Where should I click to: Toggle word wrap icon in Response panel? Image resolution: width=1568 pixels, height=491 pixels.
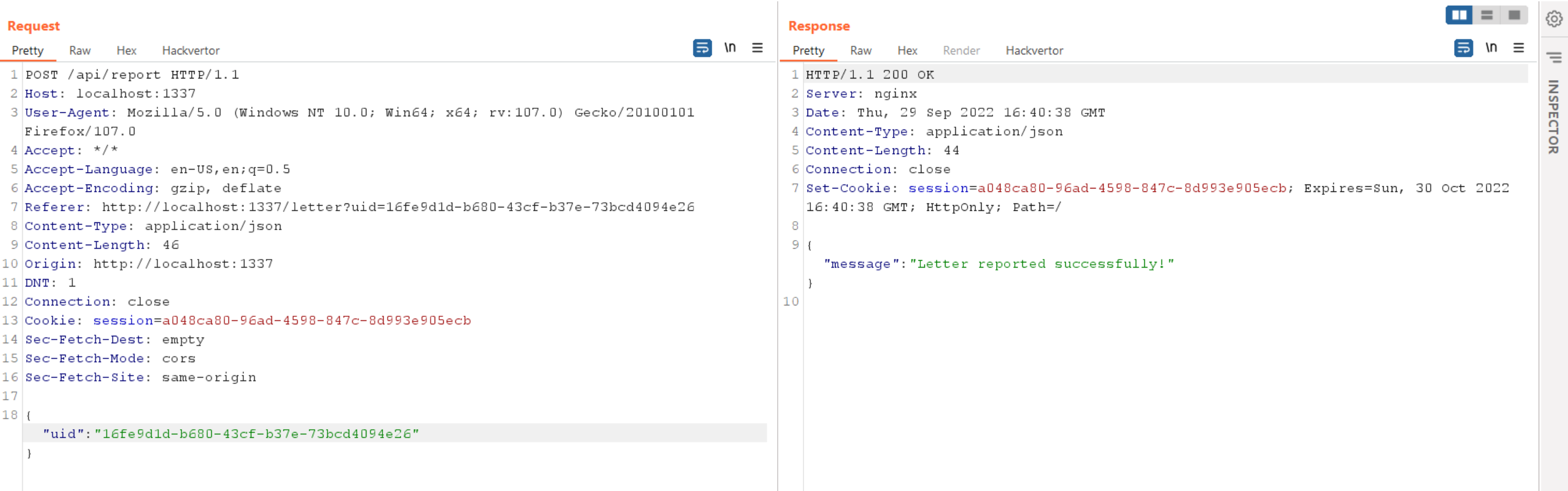click(1463, 48)
